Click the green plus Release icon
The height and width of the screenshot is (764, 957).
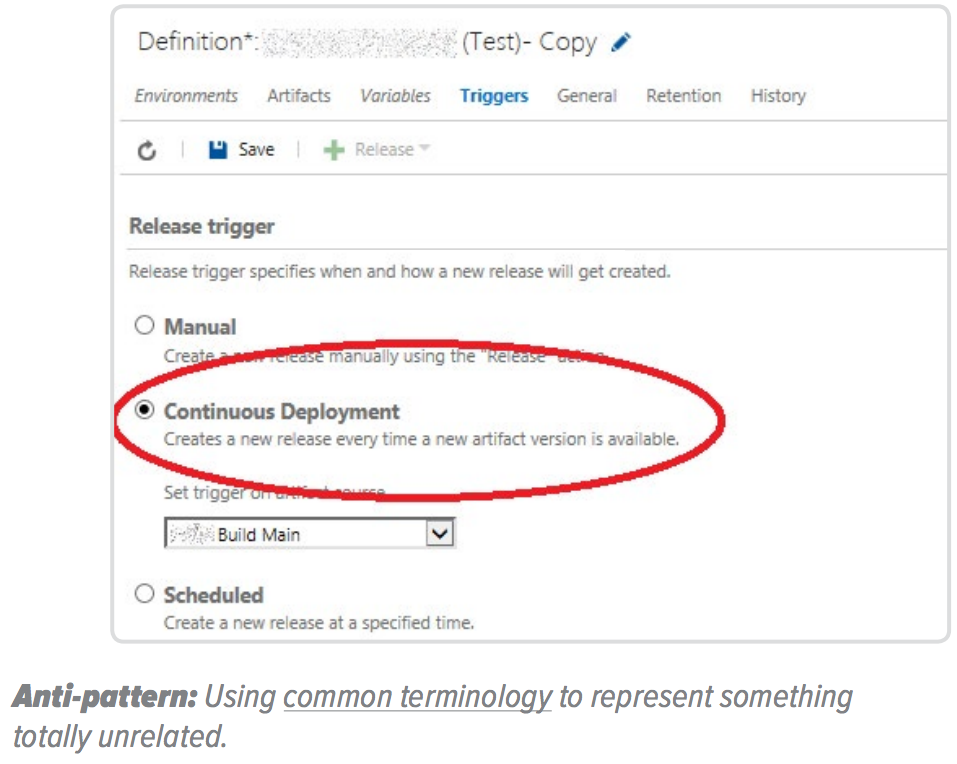(333, 150)
